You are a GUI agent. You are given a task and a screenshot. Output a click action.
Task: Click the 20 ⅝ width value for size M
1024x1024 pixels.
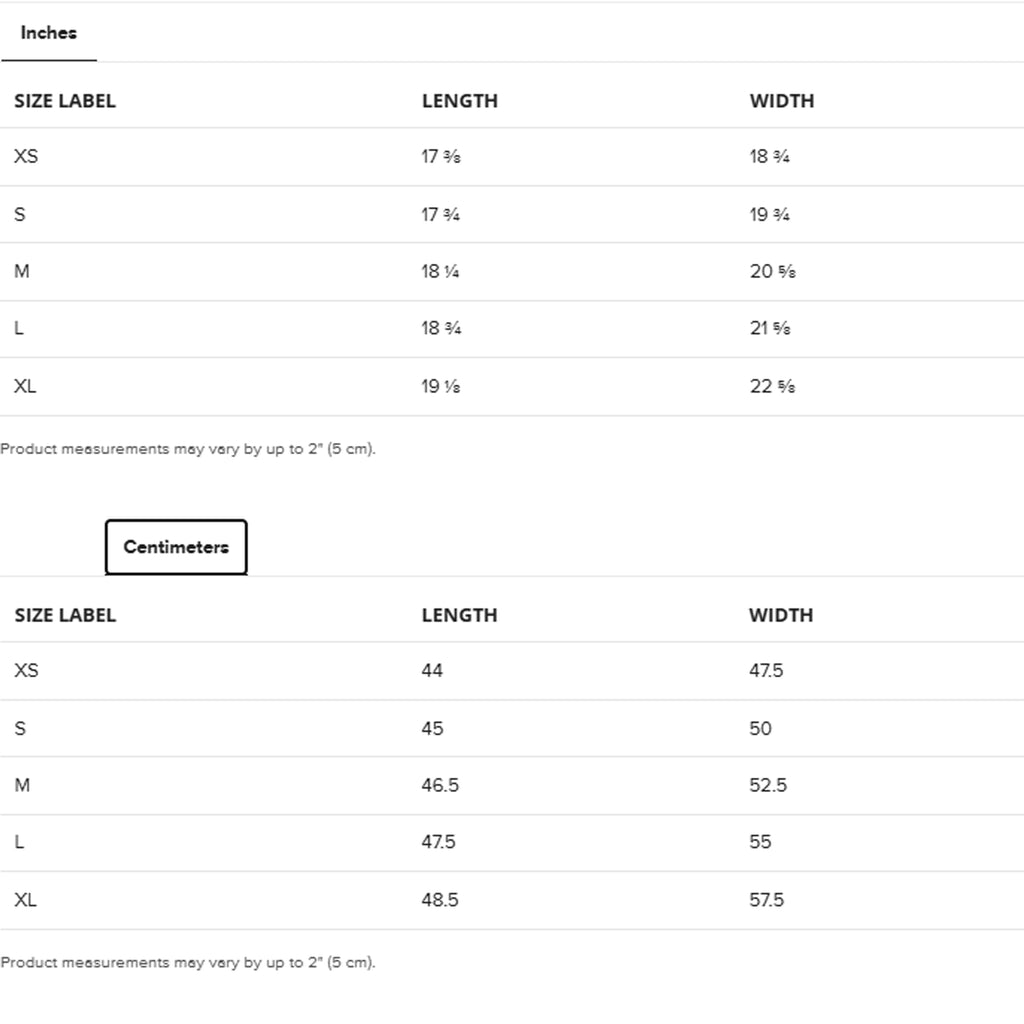point(773,271)
